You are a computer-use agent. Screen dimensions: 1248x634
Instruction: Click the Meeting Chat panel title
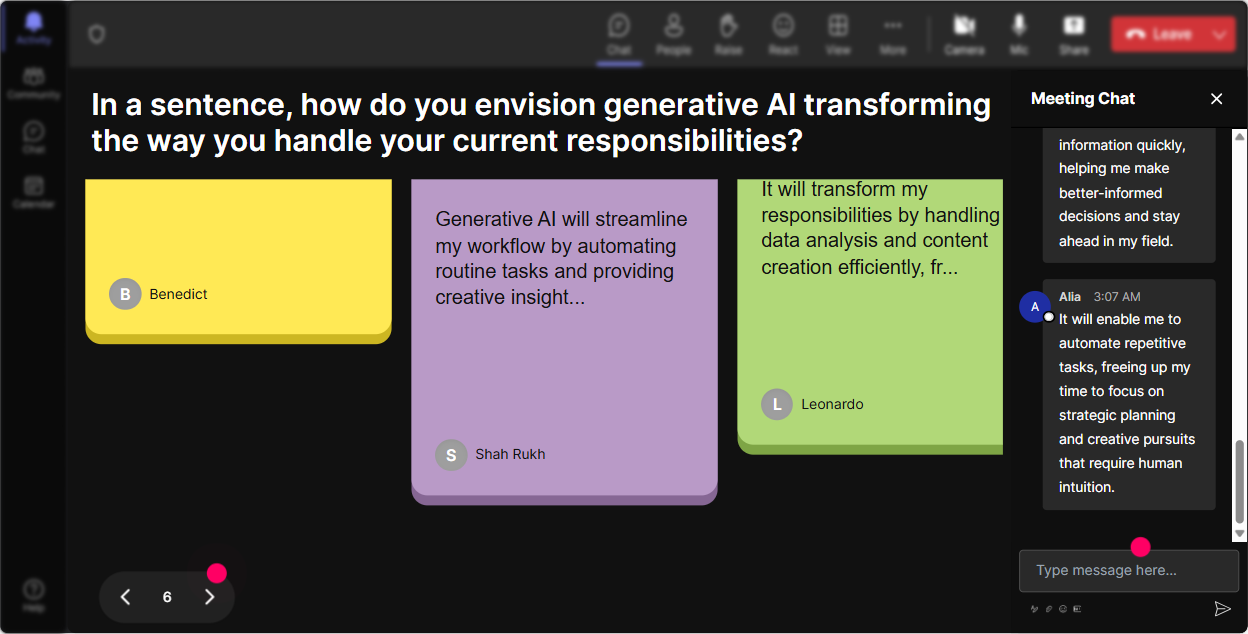pos(1083,98)
